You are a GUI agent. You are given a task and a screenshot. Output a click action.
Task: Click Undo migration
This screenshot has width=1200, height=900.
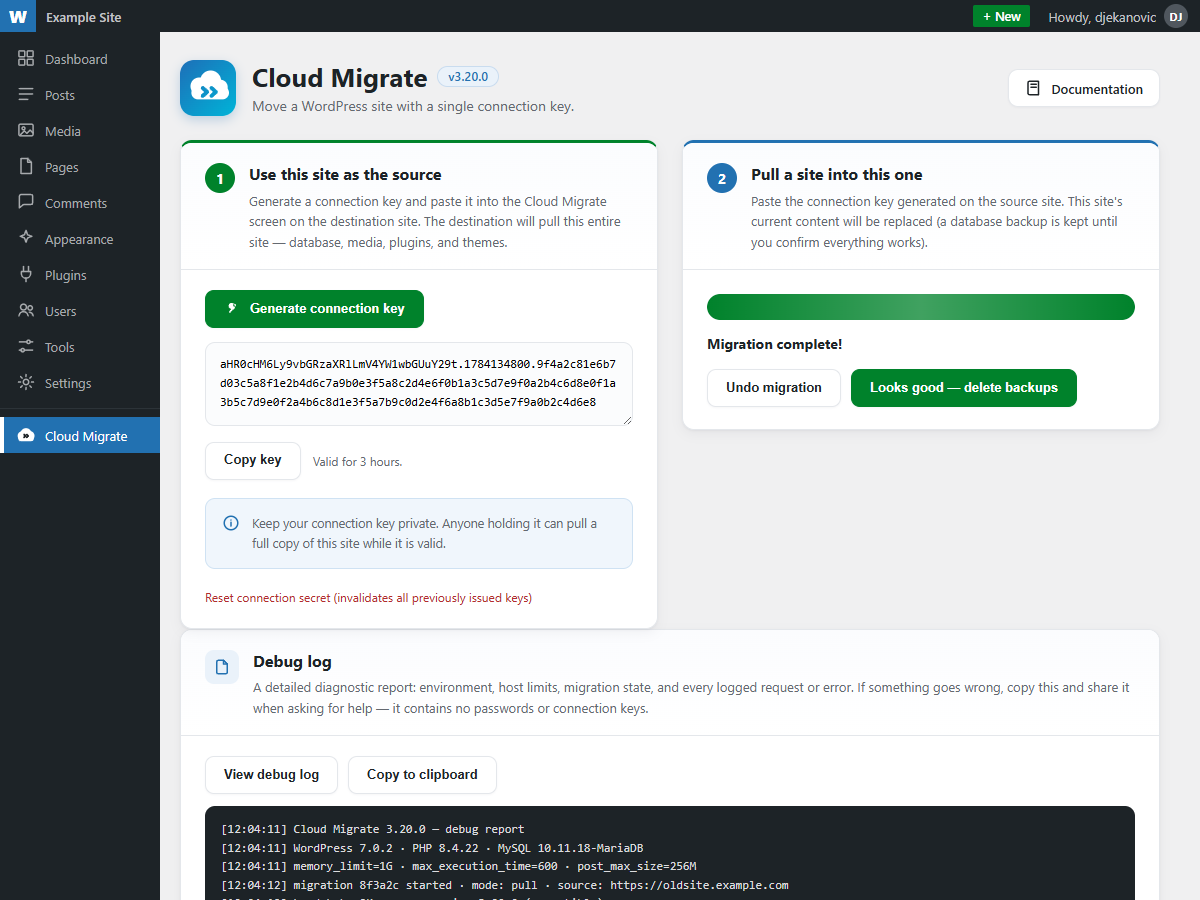(x=774, y=388)
